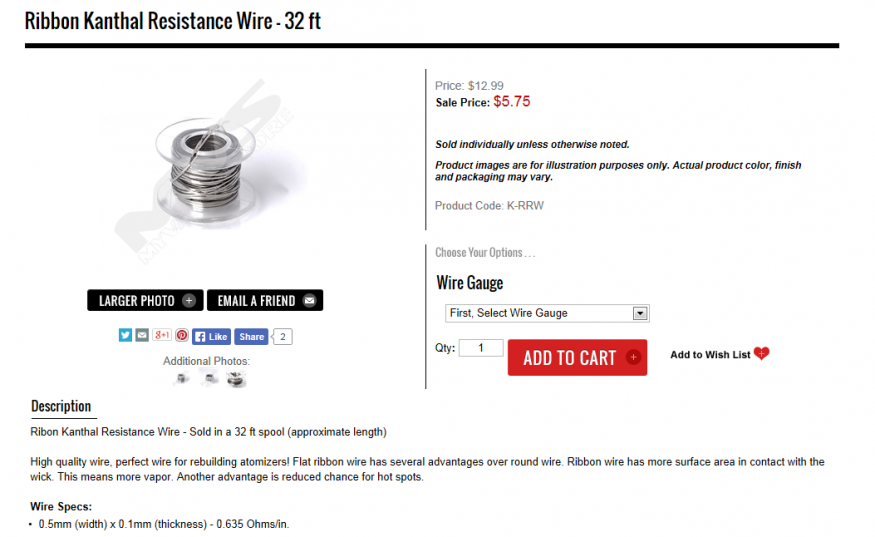Select the second additional photo thumbnail
The image size is (875, 537).
point(209,378)
